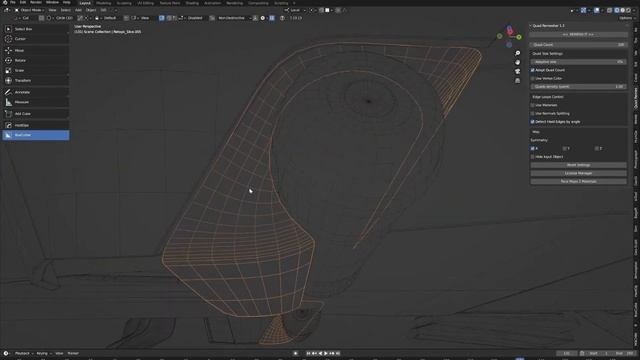Screen dimensions: 640x360
Task: Activate the Move tool
Action: pos(36,50)
